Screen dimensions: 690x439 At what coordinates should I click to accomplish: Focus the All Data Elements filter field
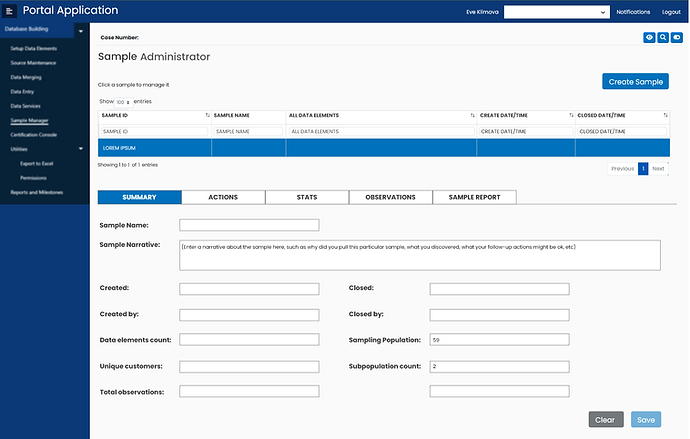coord(382,131)
